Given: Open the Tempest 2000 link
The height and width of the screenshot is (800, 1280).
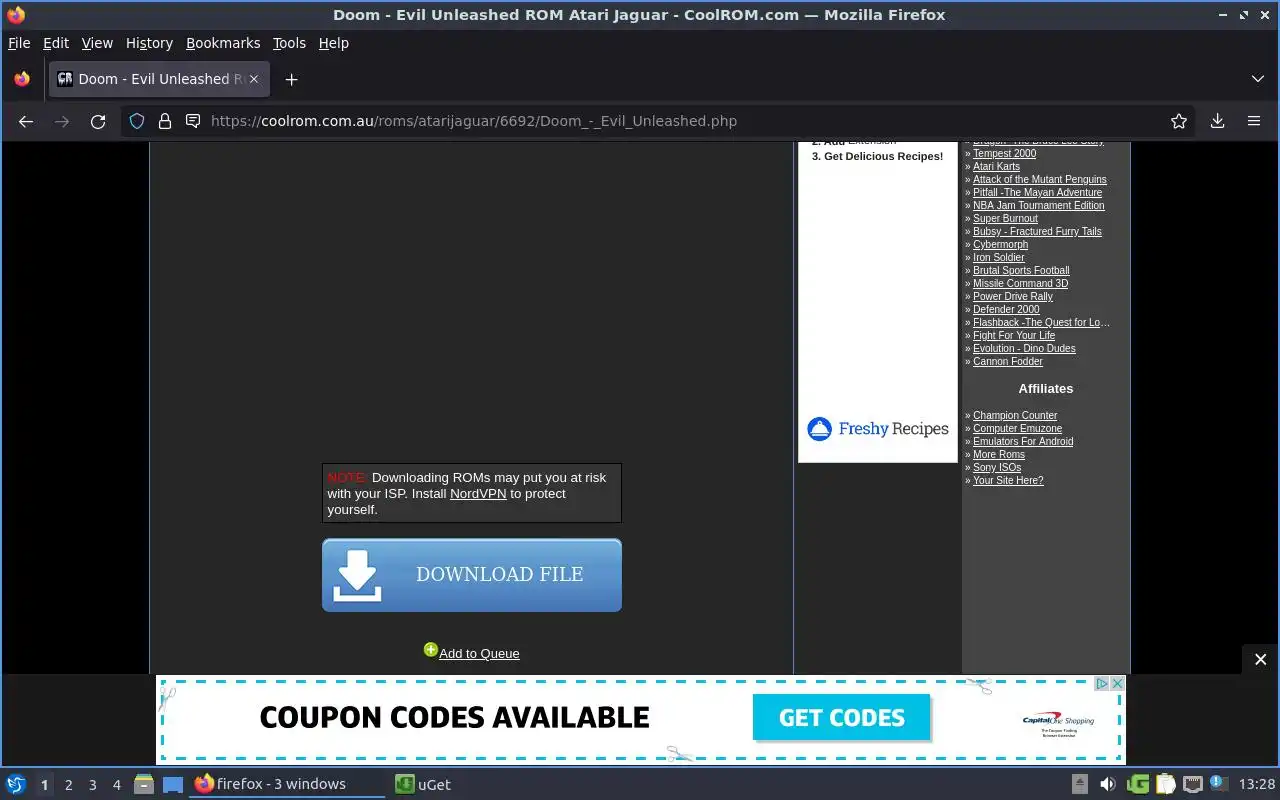Looking at the screenshot, I should pyautogui.click(x=1004, y=154).
